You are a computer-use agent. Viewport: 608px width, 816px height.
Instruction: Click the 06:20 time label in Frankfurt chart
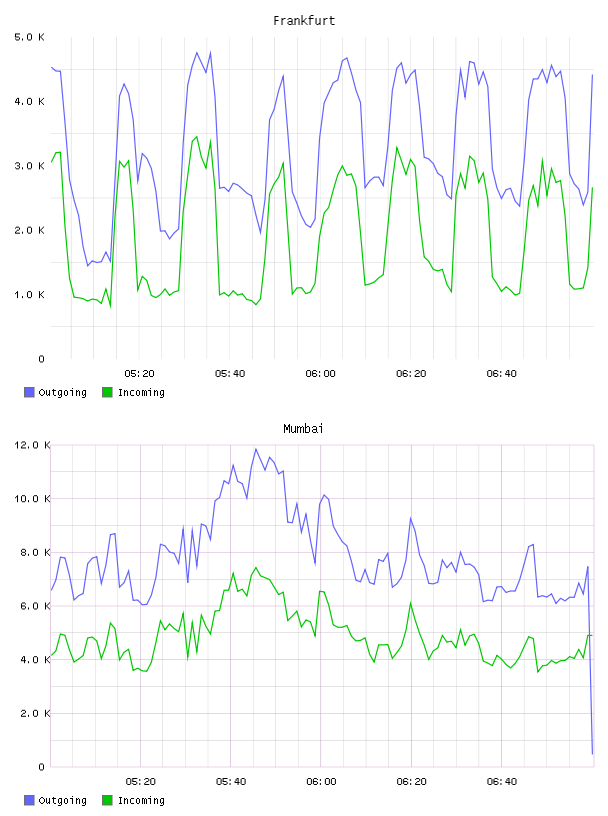(411, 374)
